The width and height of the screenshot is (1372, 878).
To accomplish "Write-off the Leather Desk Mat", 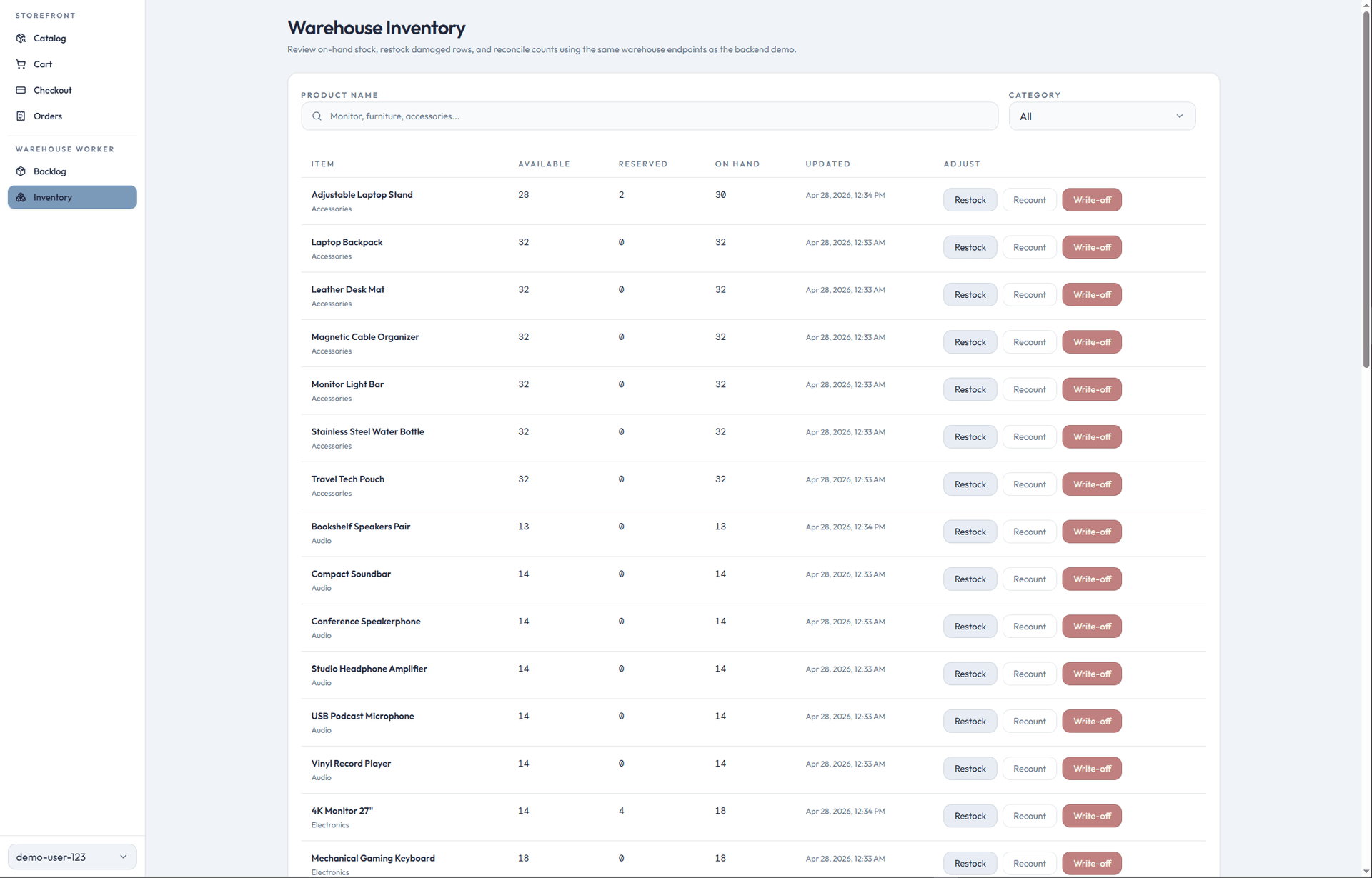I will [x=1091, y=294].
